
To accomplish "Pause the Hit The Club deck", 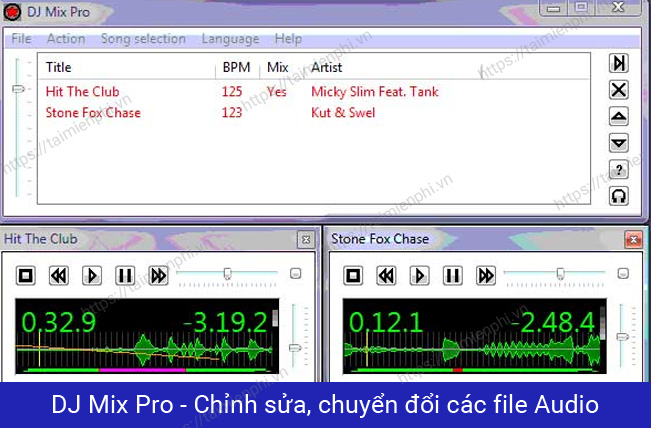I will pyautogui.click(x=125, y=276).
